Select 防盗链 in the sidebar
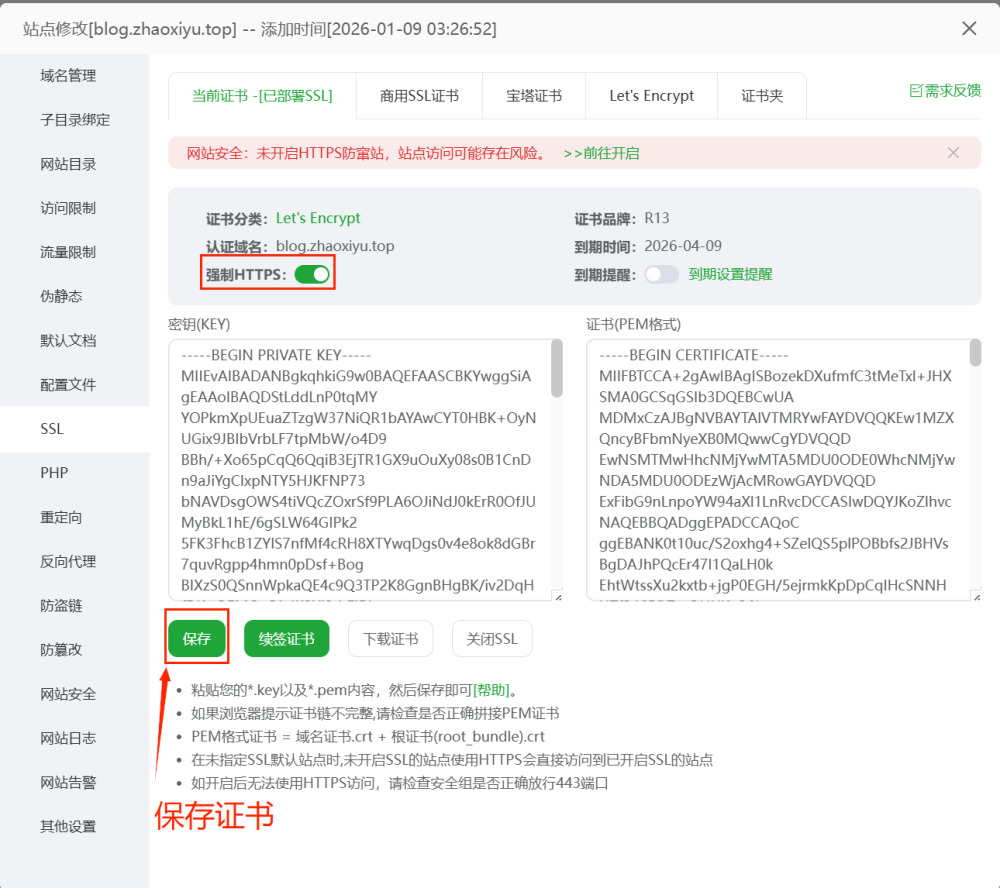This screenshot has width=1000, height=888. pos(61,605)
